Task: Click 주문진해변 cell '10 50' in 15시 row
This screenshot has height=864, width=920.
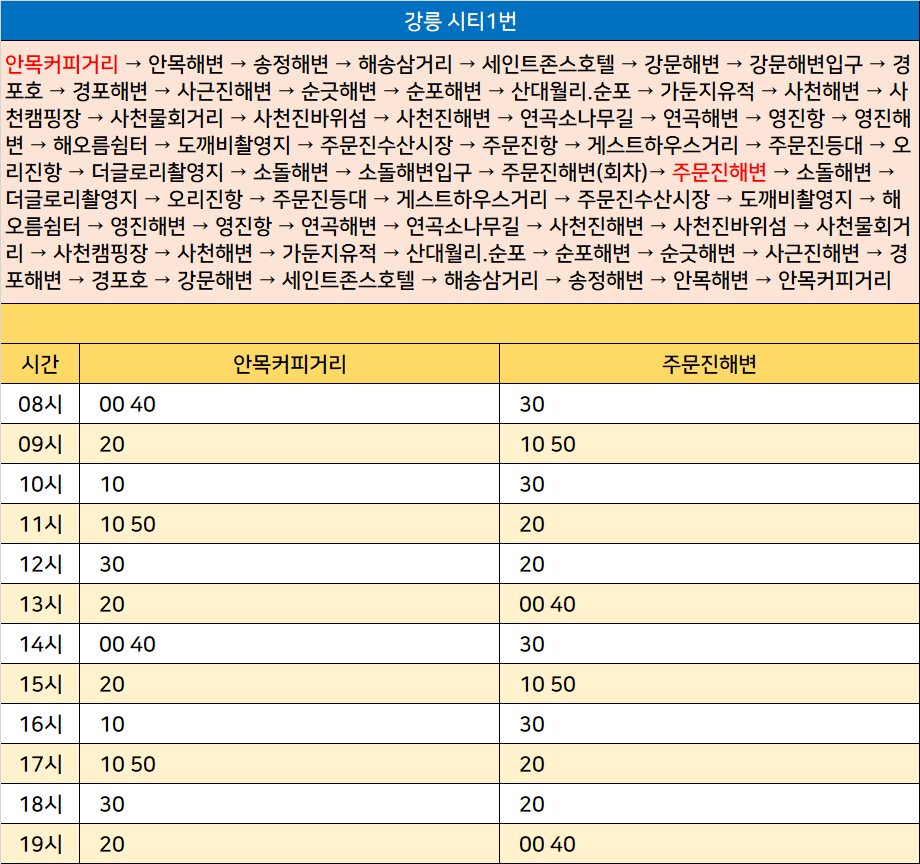Action: point(709,684)
